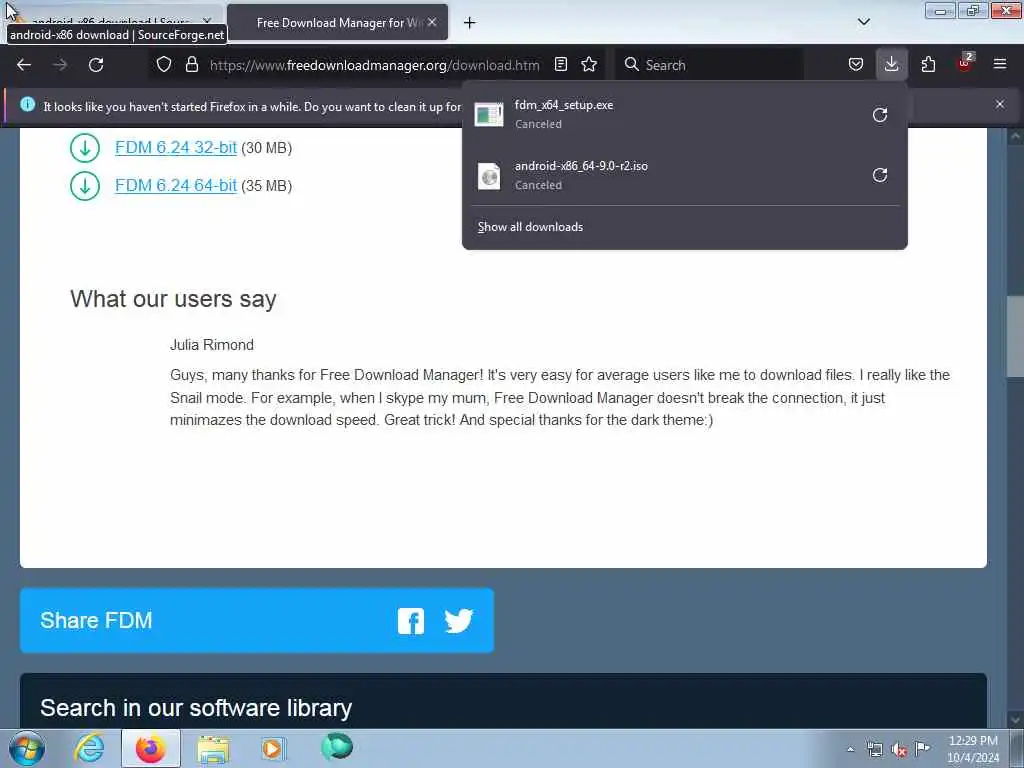Open the Pocket save icon

856,65
